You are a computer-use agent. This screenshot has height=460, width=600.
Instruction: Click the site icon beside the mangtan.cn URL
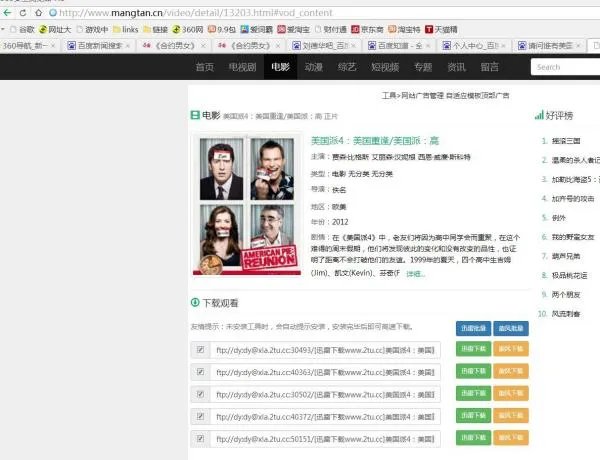click(x=53, y=13)
